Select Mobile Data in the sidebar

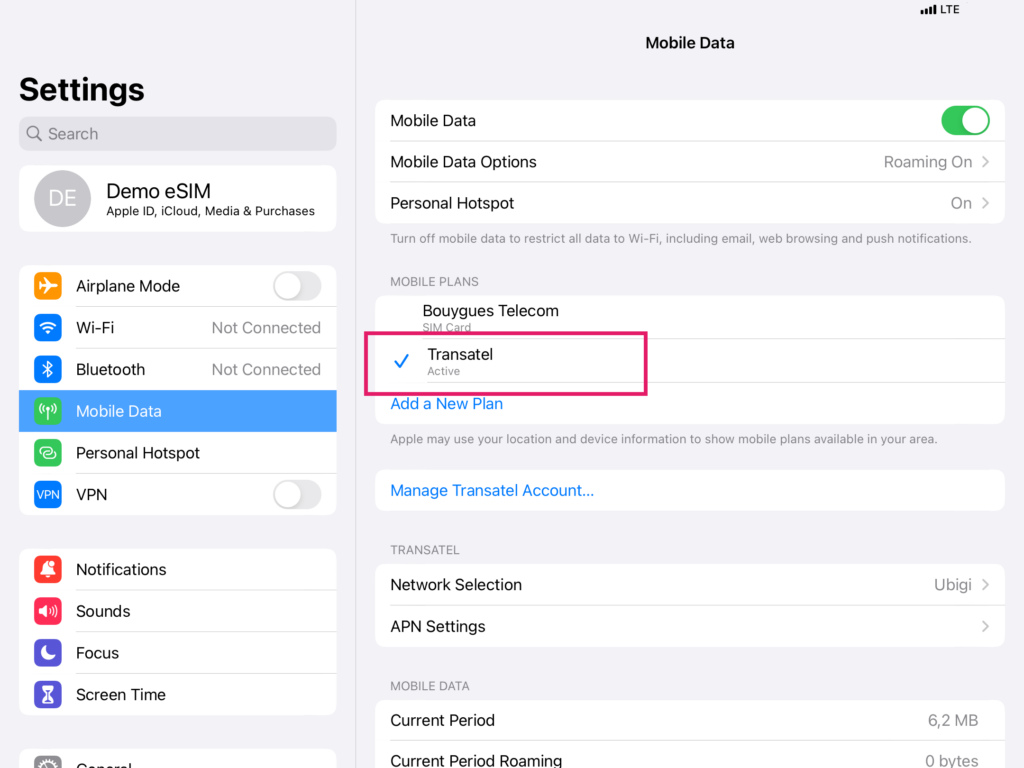pos(177,411)
